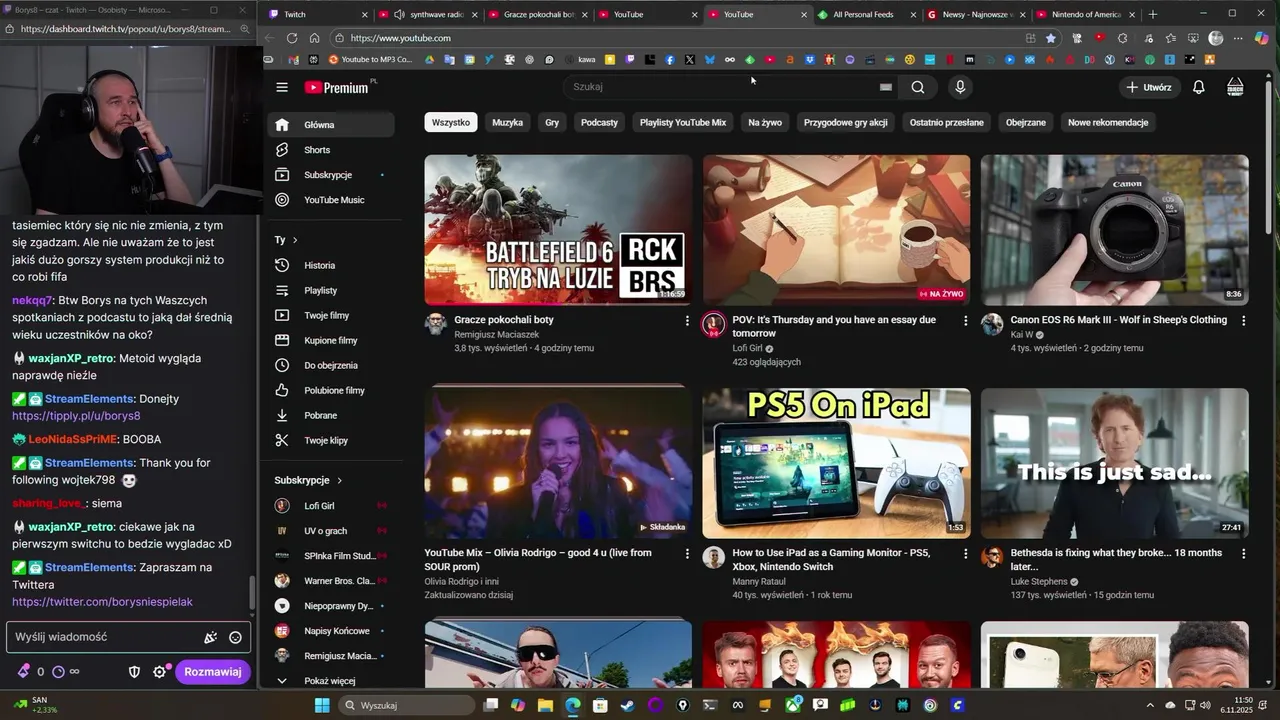Image resolution: width=1280 pixels, height=720 pixels.
Task: Switch to the Twitch browser tab
Action: (315, 14)
